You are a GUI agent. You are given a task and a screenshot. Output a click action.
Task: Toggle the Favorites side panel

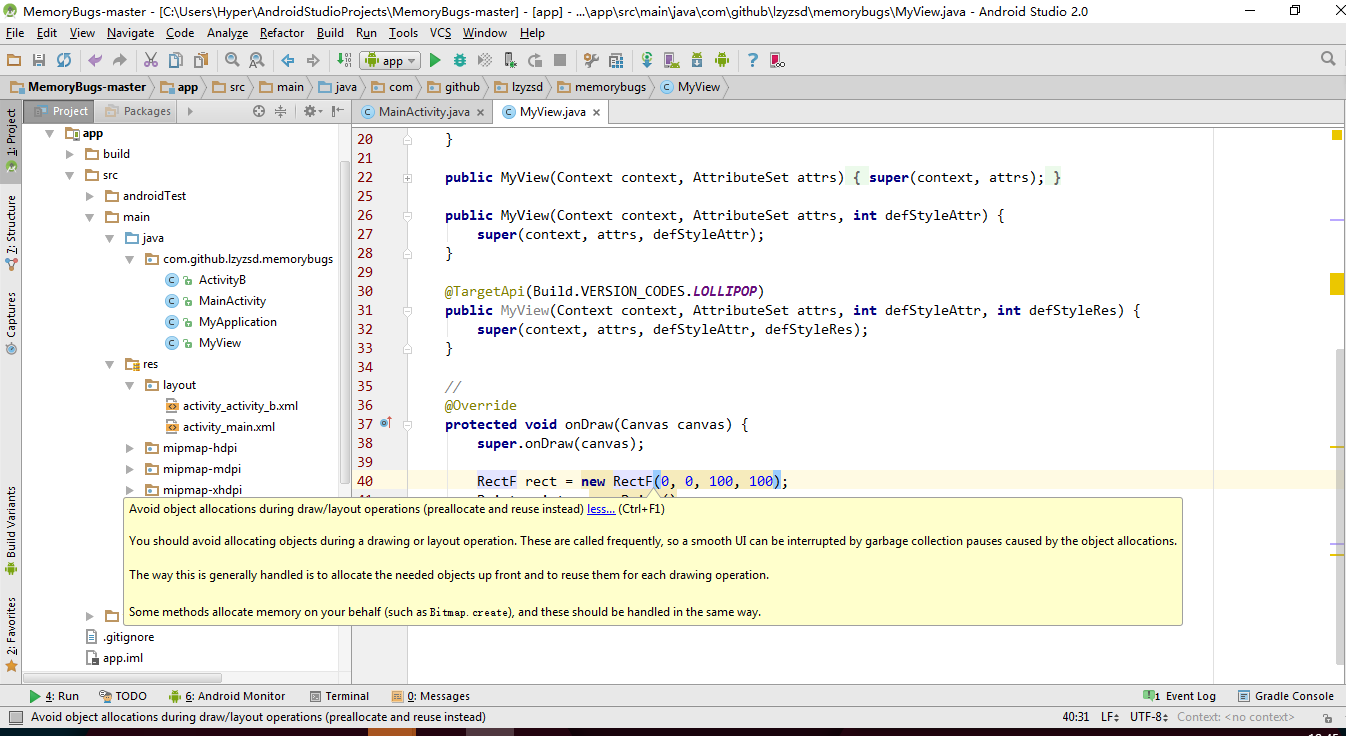11,633
